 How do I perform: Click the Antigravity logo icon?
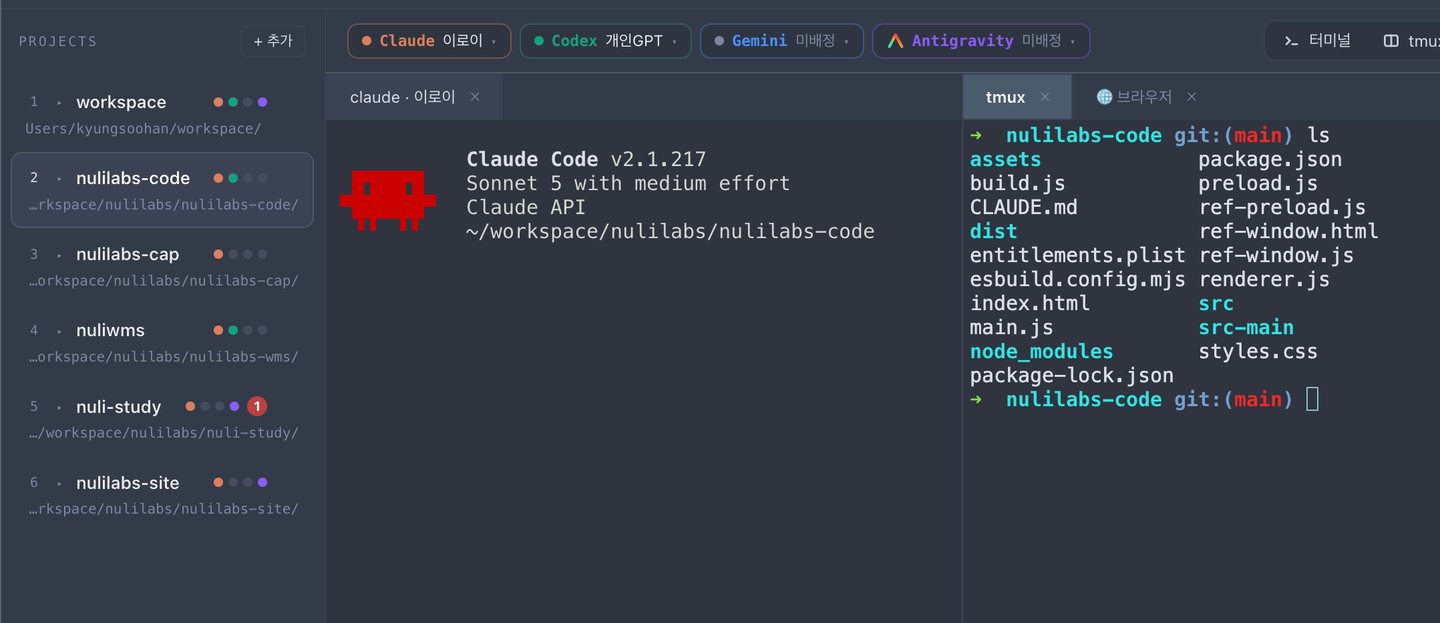click(895, 41)
